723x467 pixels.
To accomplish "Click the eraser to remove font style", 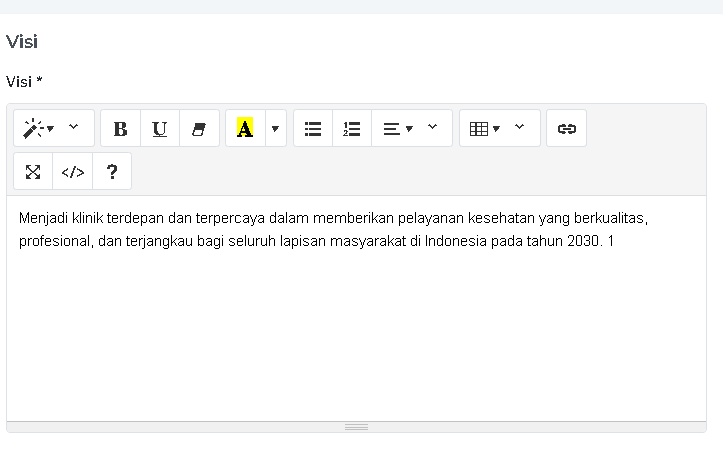I will (199, 128).
